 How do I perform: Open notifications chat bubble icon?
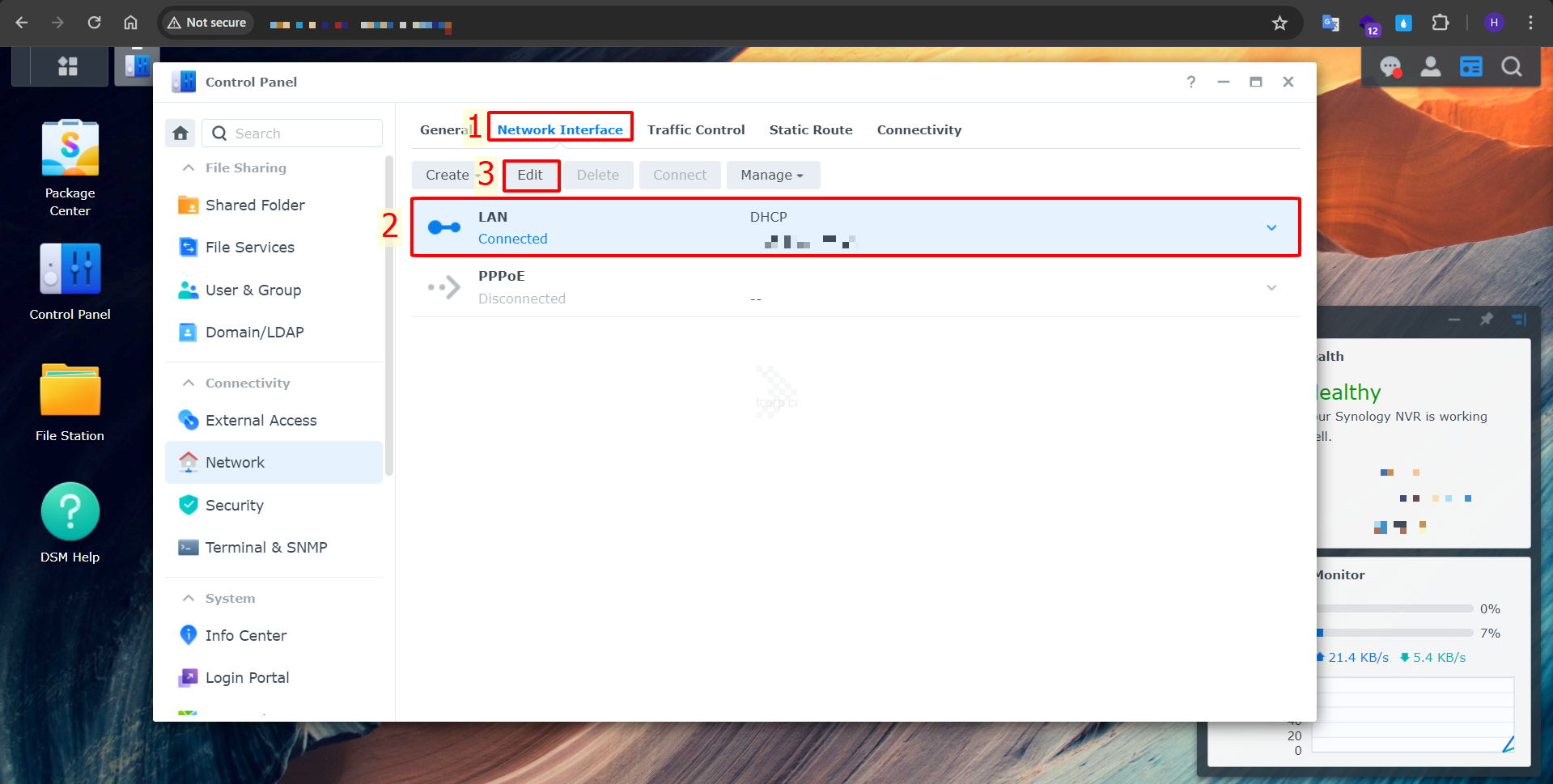tap(1390, 67)
